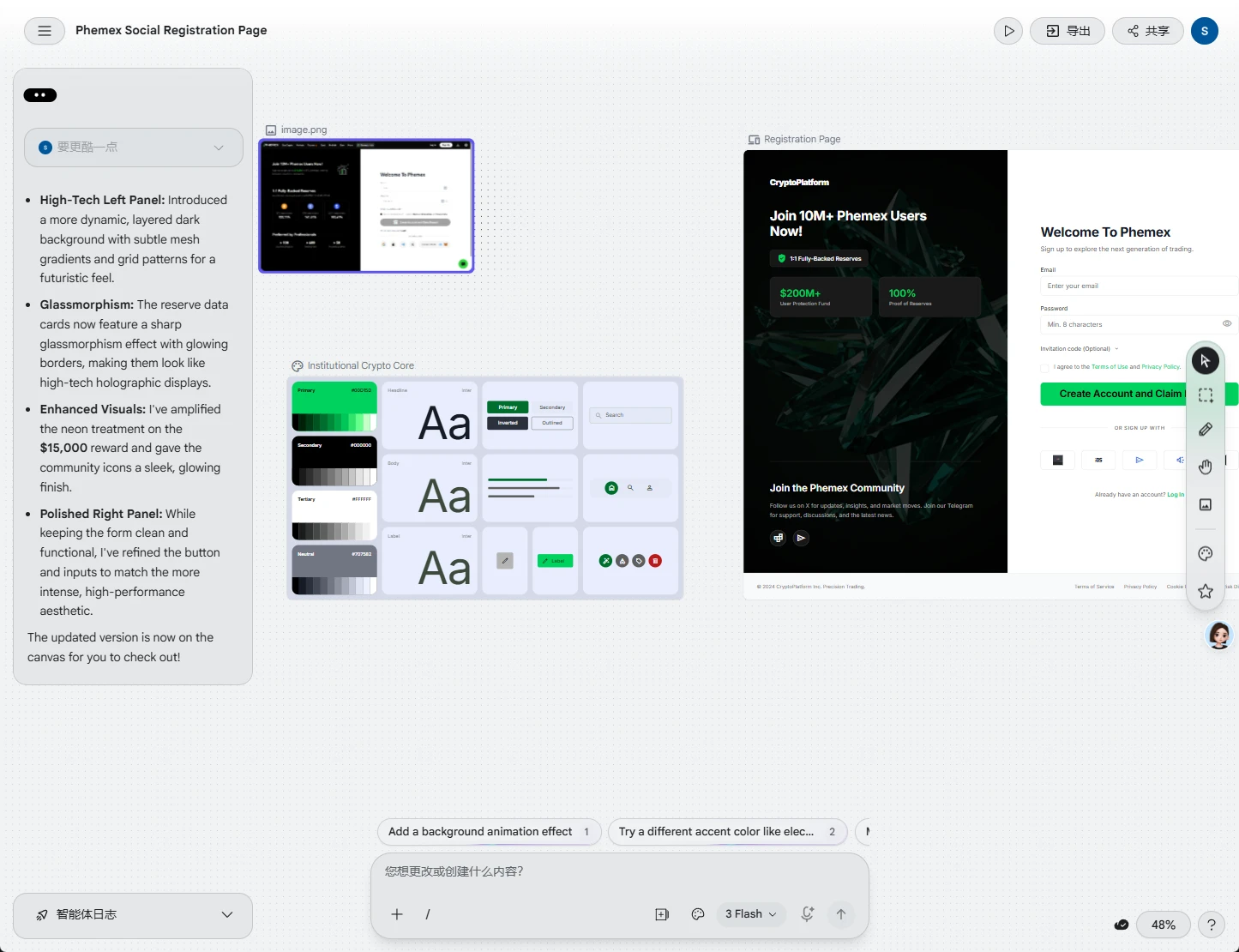
Task: Open the 3 Flash model dropdown
Action: pos(750,914)
